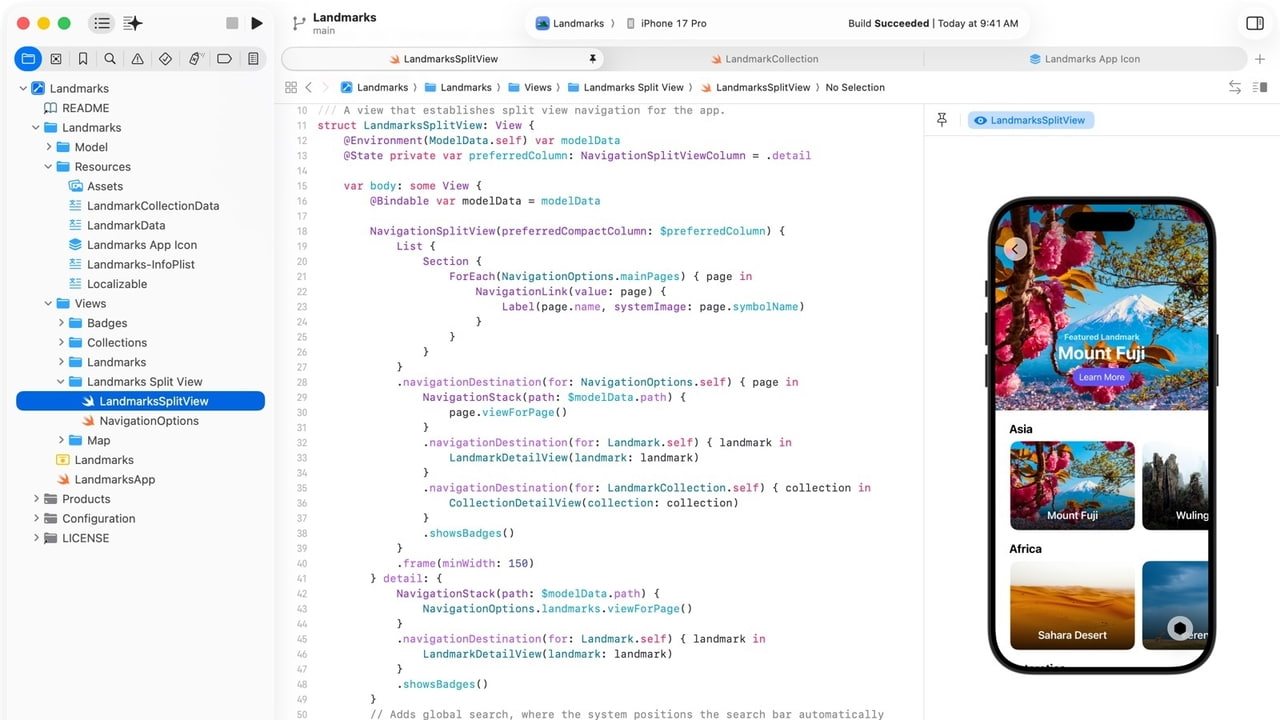Open related items grid menu
This screenshot has height=720, width=1280.
[291, 87]
